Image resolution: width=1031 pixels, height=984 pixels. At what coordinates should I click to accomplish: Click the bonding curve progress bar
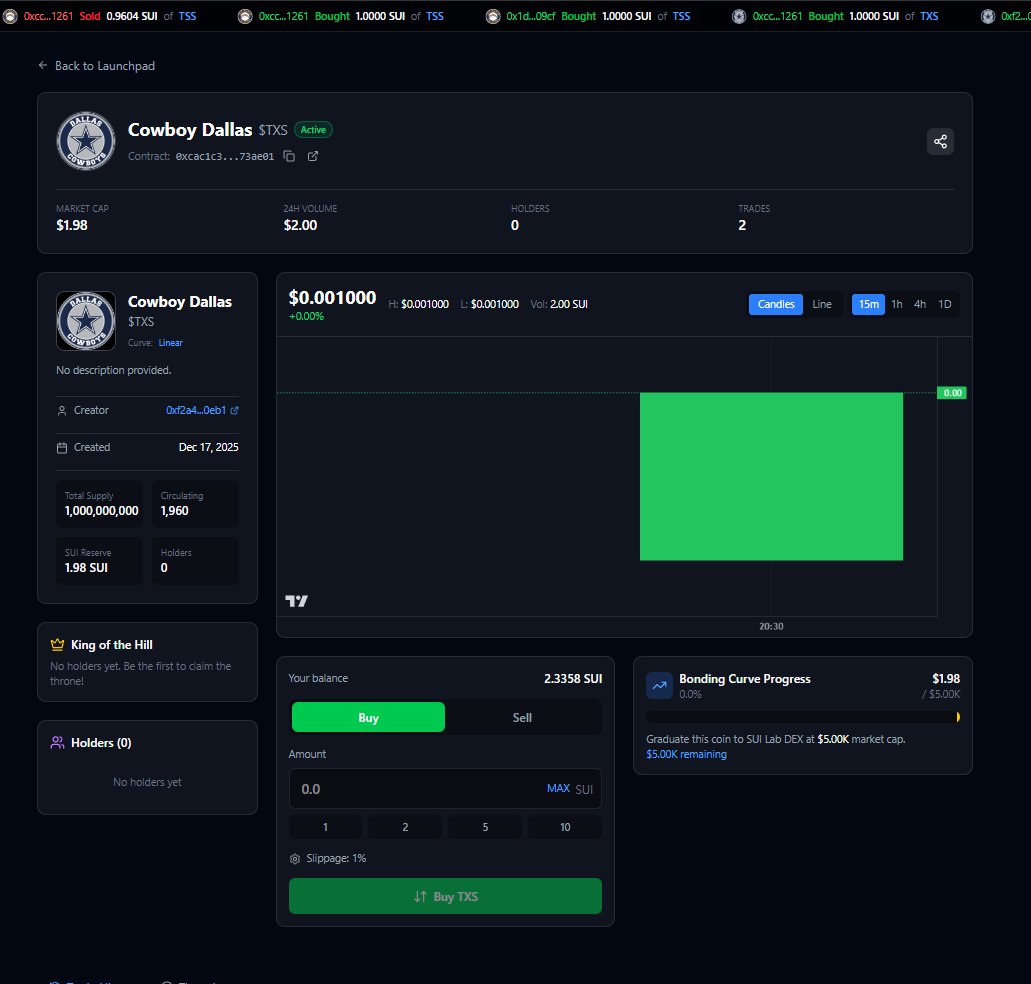(803, 716)
